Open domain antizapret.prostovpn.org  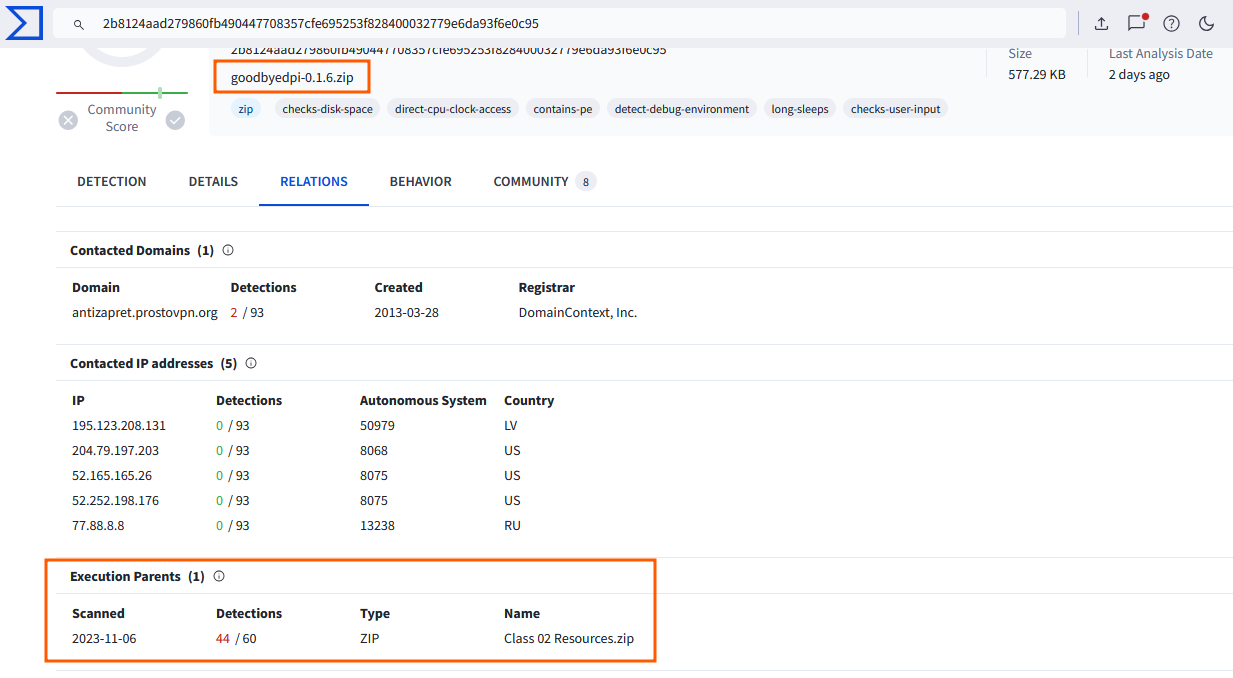[x=144, y=312]
